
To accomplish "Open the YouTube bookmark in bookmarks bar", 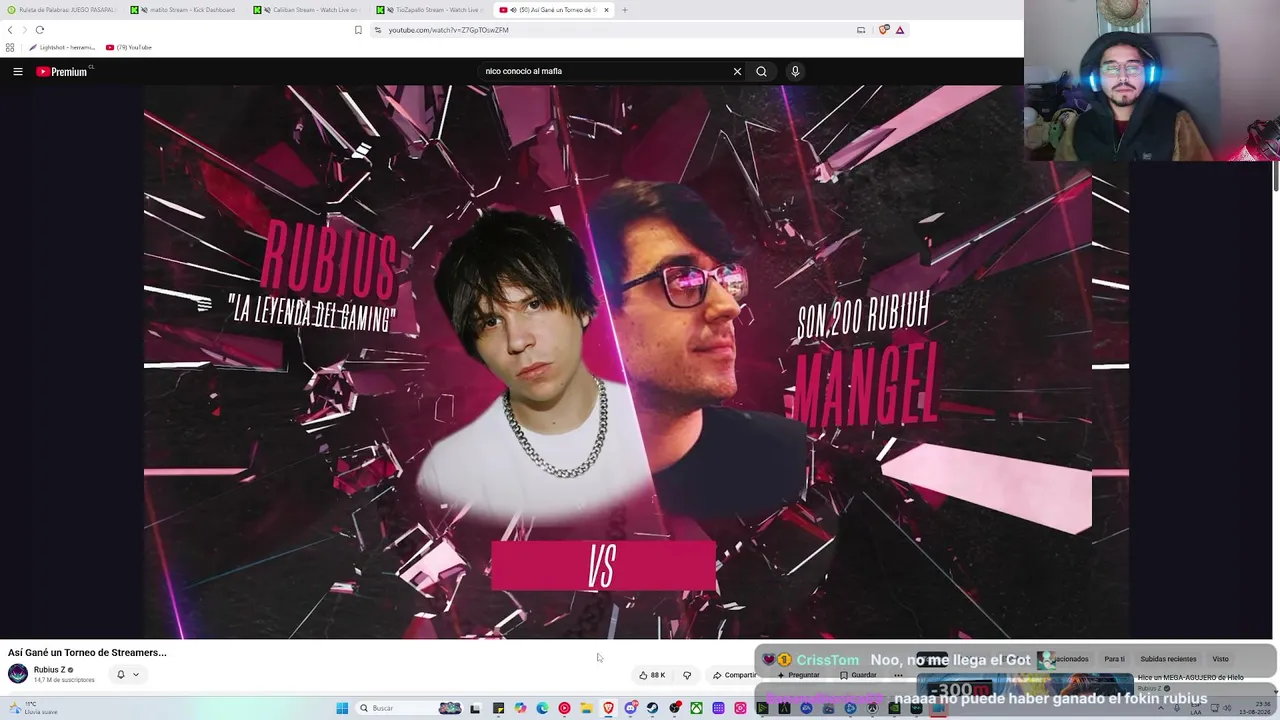I will [129, 47].
